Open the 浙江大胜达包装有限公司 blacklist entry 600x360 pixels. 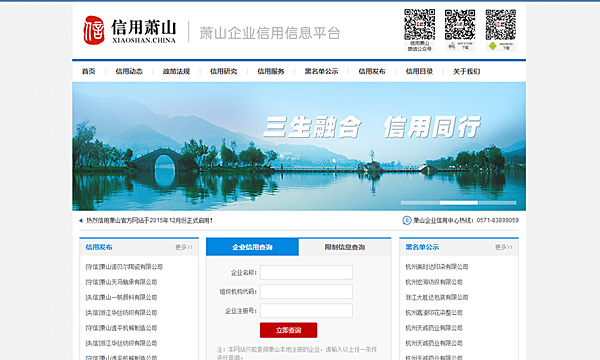click(x=437, y=297)
